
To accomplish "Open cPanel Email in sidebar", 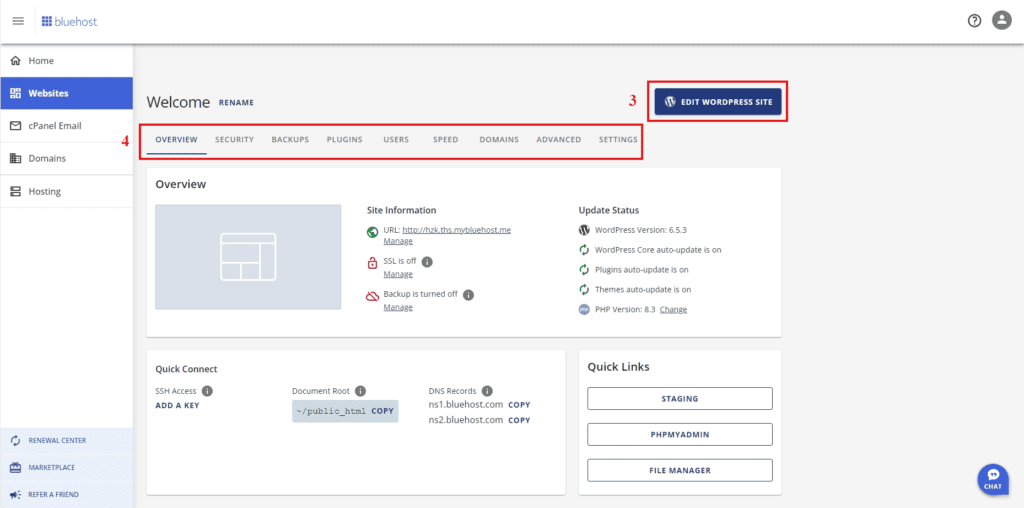I will point(67,126).
